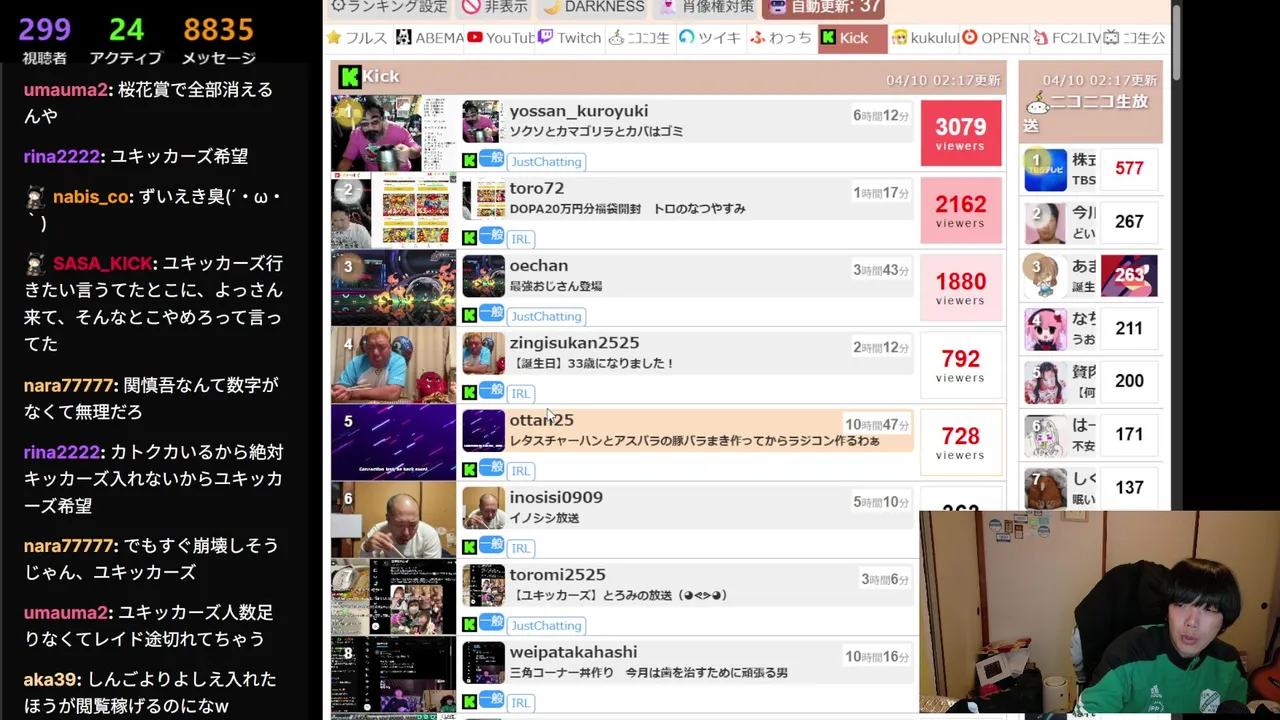The width and height of the screenshot is (1280, 720).
Task: Click the ニコニコ生放送 section header
Action: click(x=1091, y=101)
